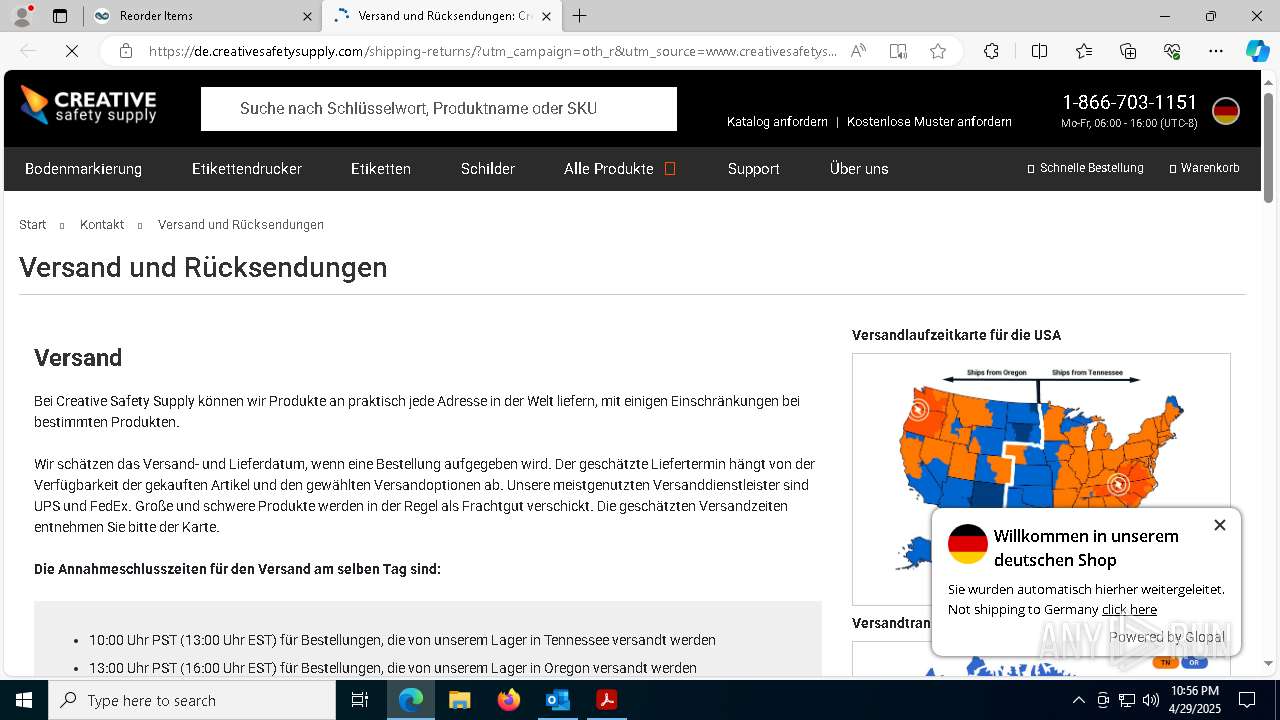Expand Alle Produkte dropdown
1280x720 pixels.
point(620,169)
